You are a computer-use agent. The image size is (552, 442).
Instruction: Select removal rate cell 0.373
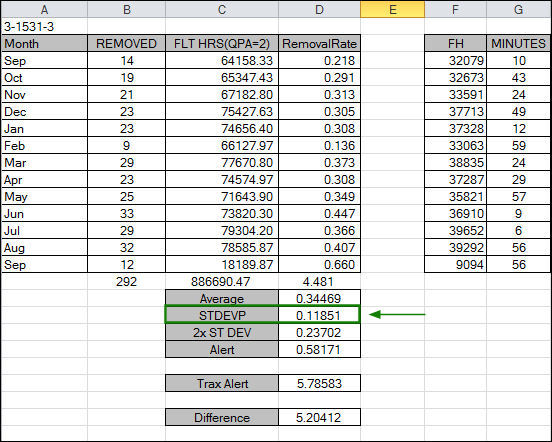point(319,163)
